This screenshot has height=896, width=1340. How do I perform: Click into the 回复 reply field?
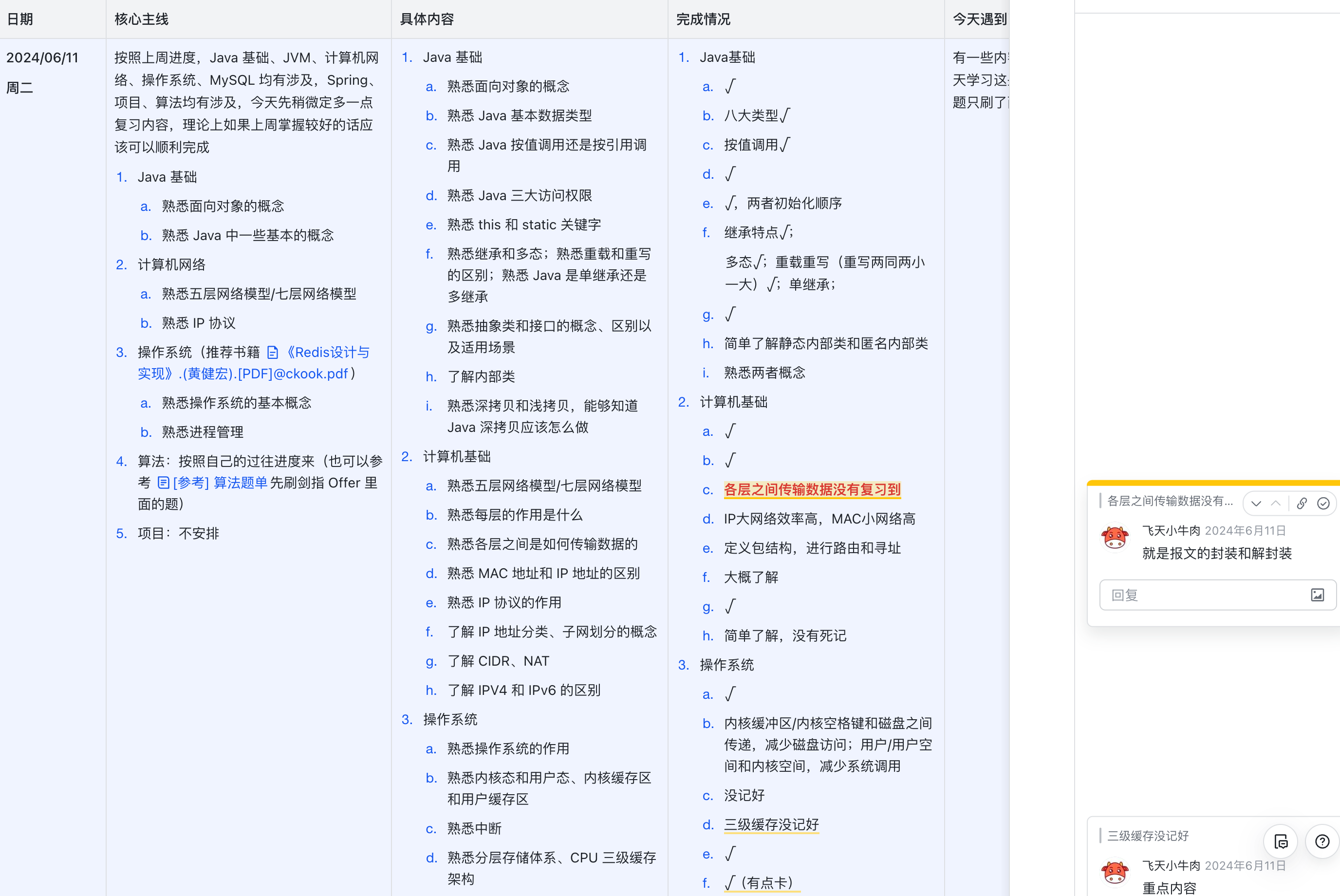[1217, 595]
